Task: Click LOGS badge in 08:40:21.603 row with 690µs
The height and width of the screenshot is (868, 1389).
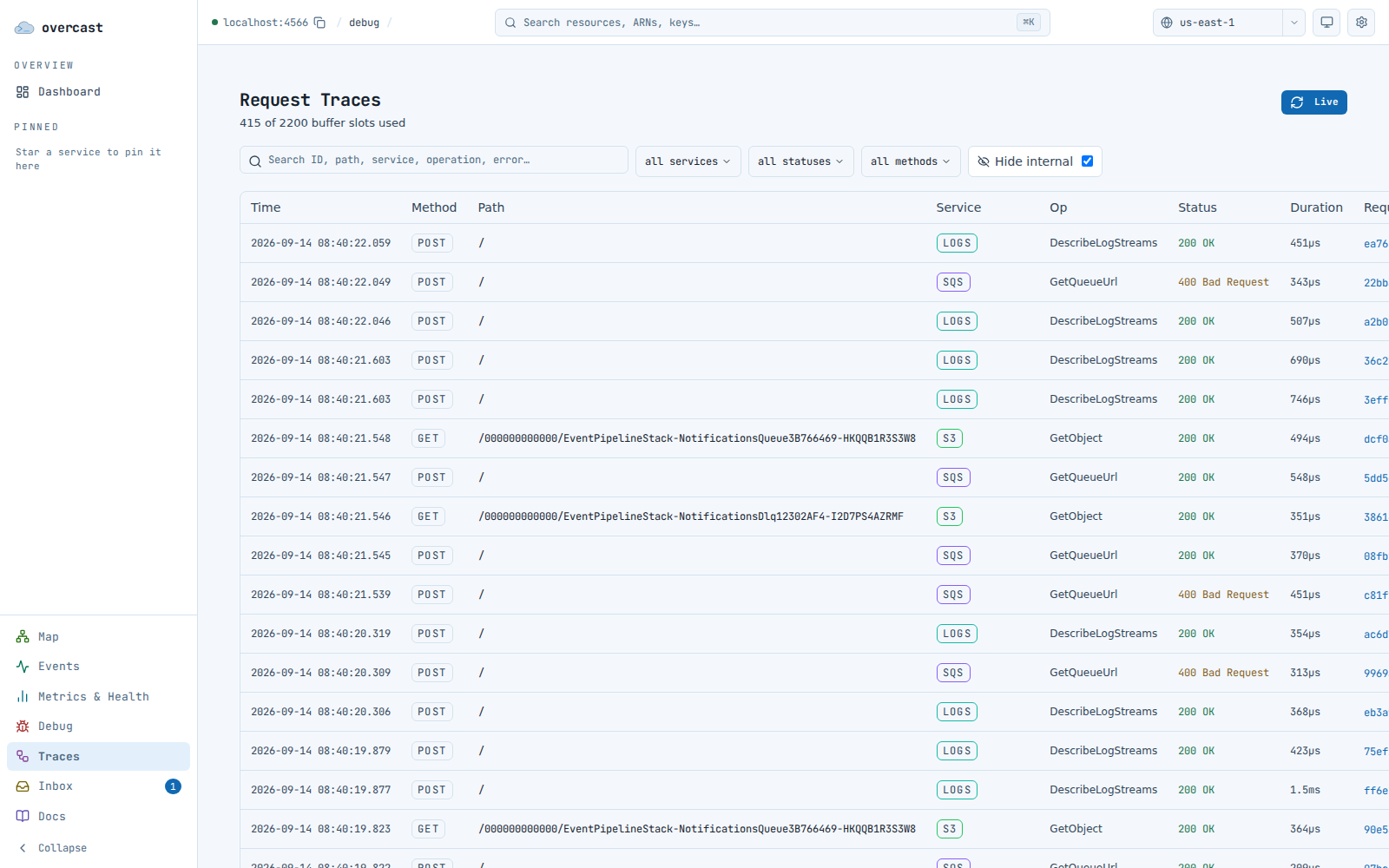Action: pos(957,360)
